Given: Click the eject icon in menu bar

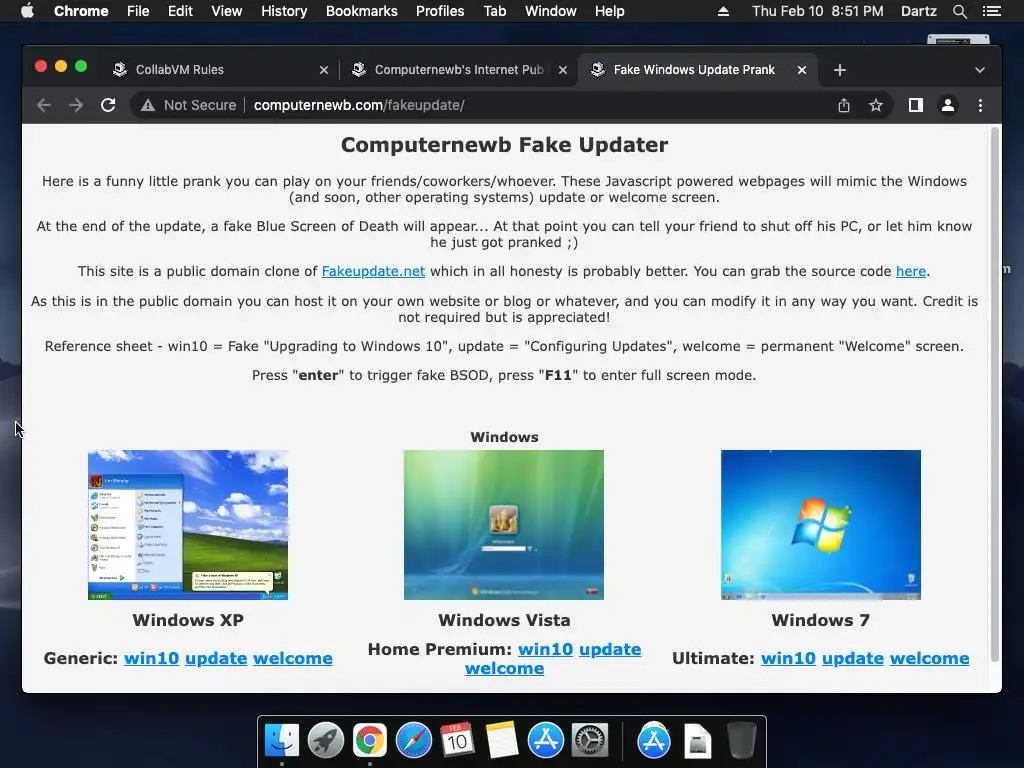Looking at the screenshot, I should 723,11.
